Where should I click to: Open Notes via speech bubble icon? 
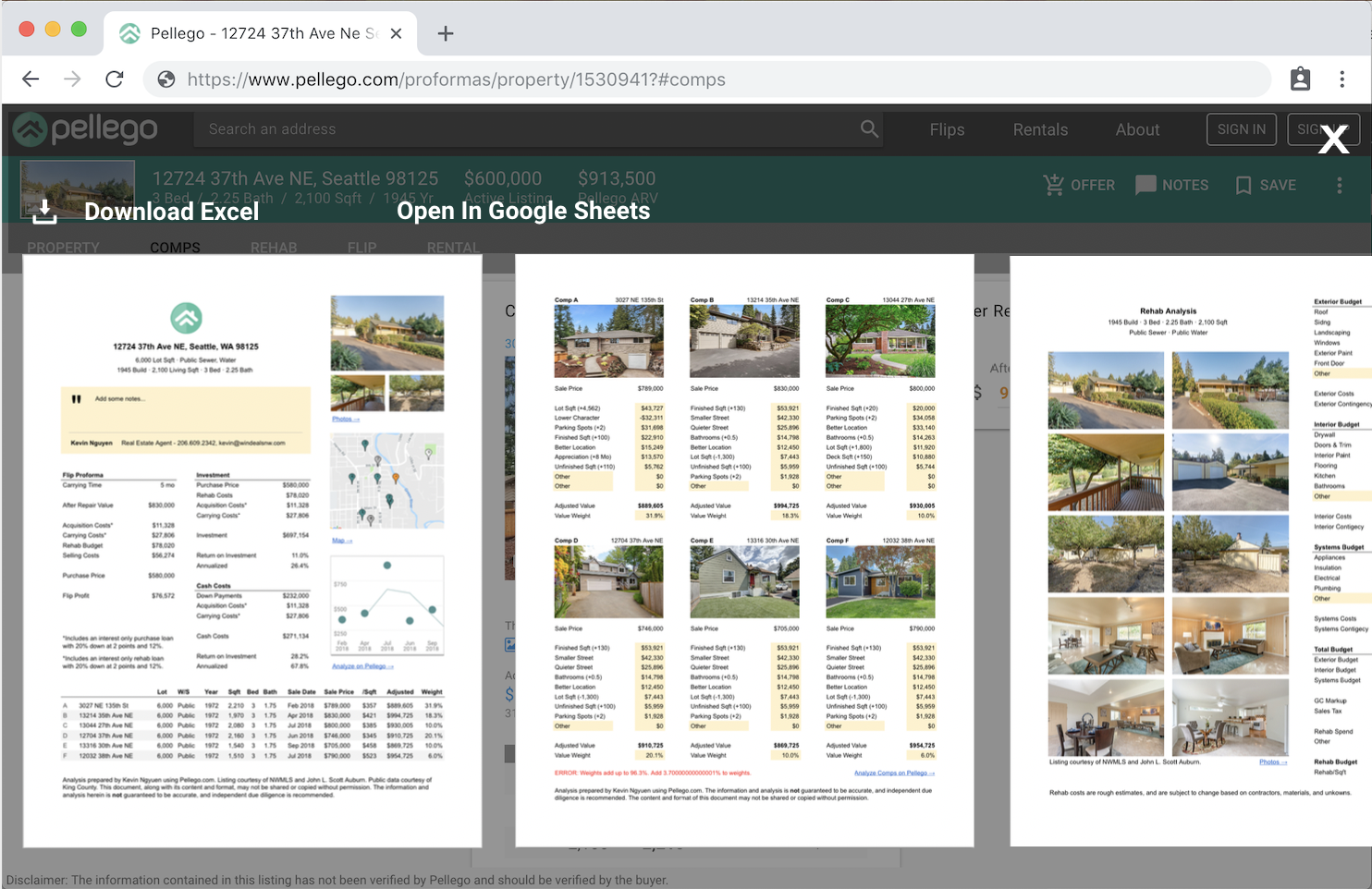[x=1145, y=185]
